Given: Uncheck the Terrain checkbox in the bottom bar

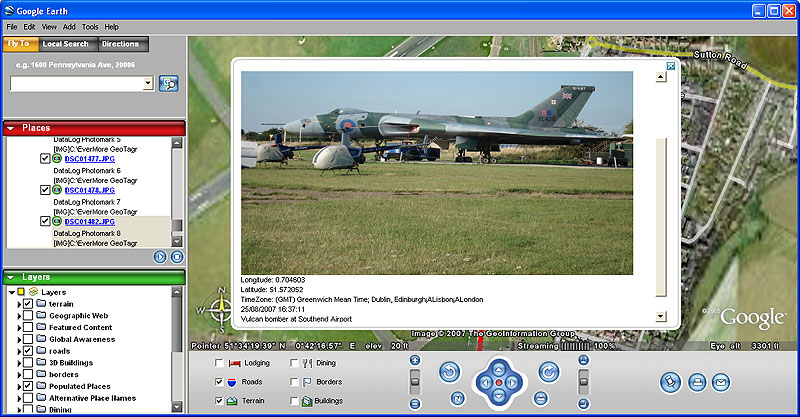Looking at the screenshot, I should click(x=219, y=401).
